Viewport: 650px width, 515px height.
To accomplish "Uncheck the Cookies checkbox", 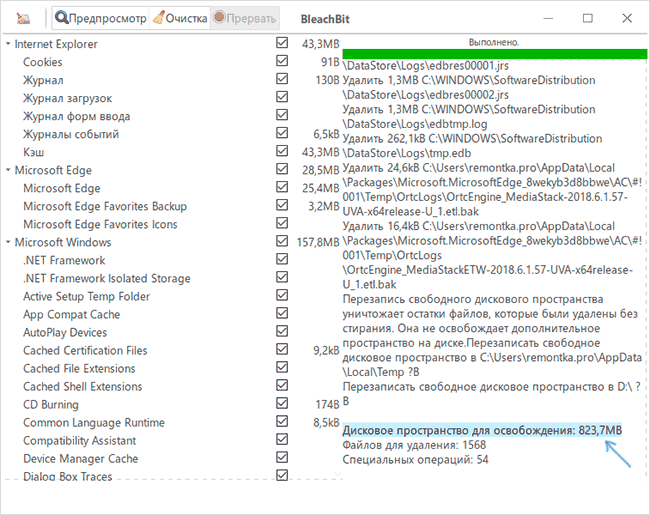I will [282, 61].
